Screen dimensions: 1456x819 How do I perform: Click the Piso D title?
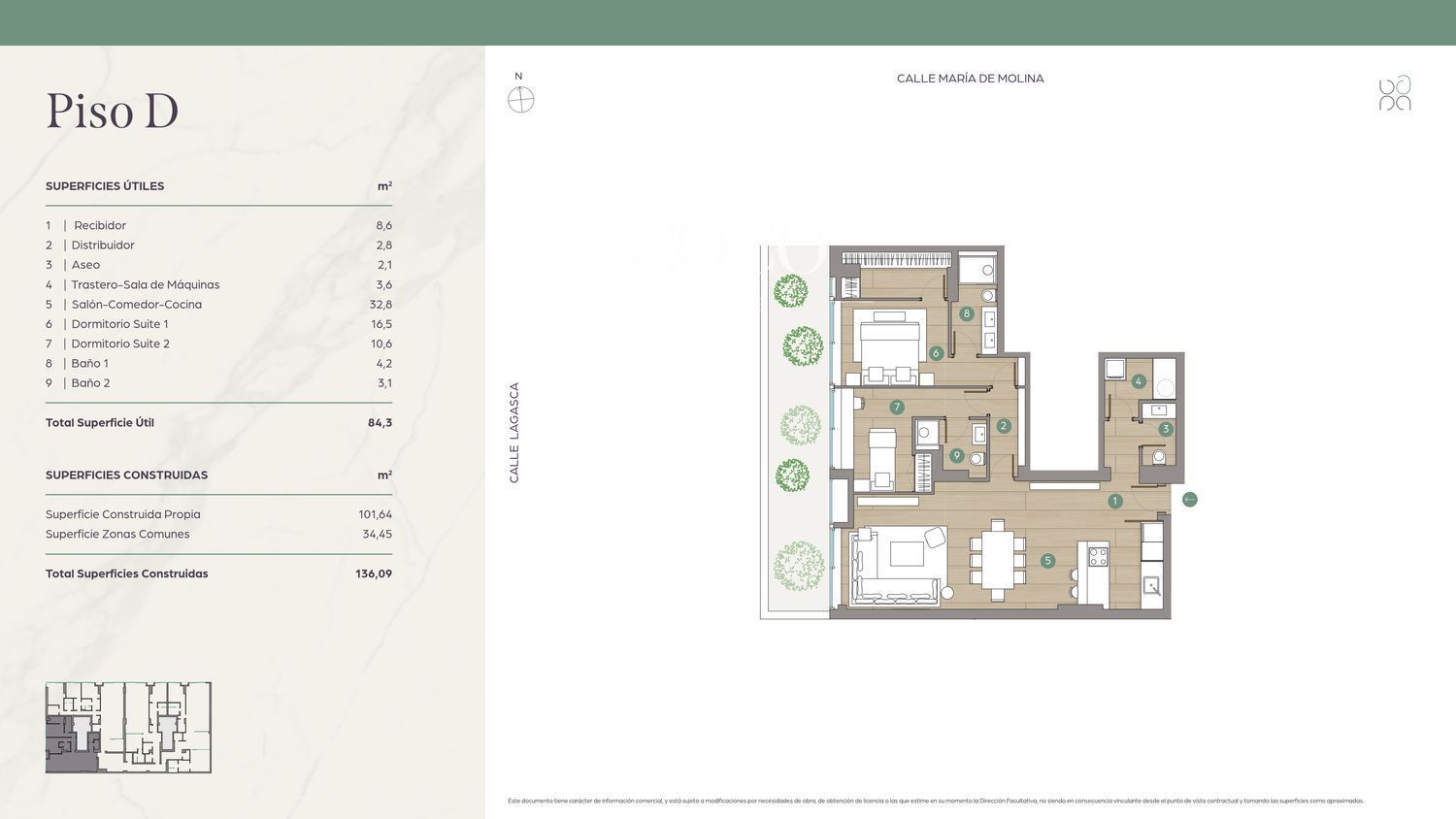tap(113, 112)
